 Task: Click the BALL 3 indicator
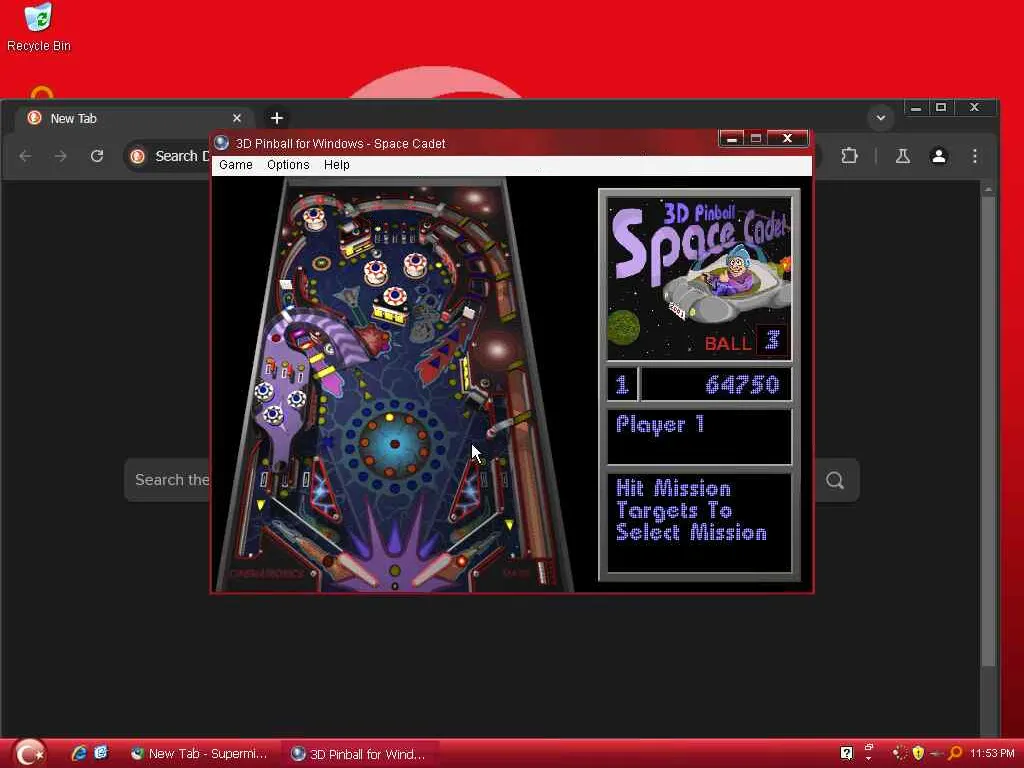[746, 342]
